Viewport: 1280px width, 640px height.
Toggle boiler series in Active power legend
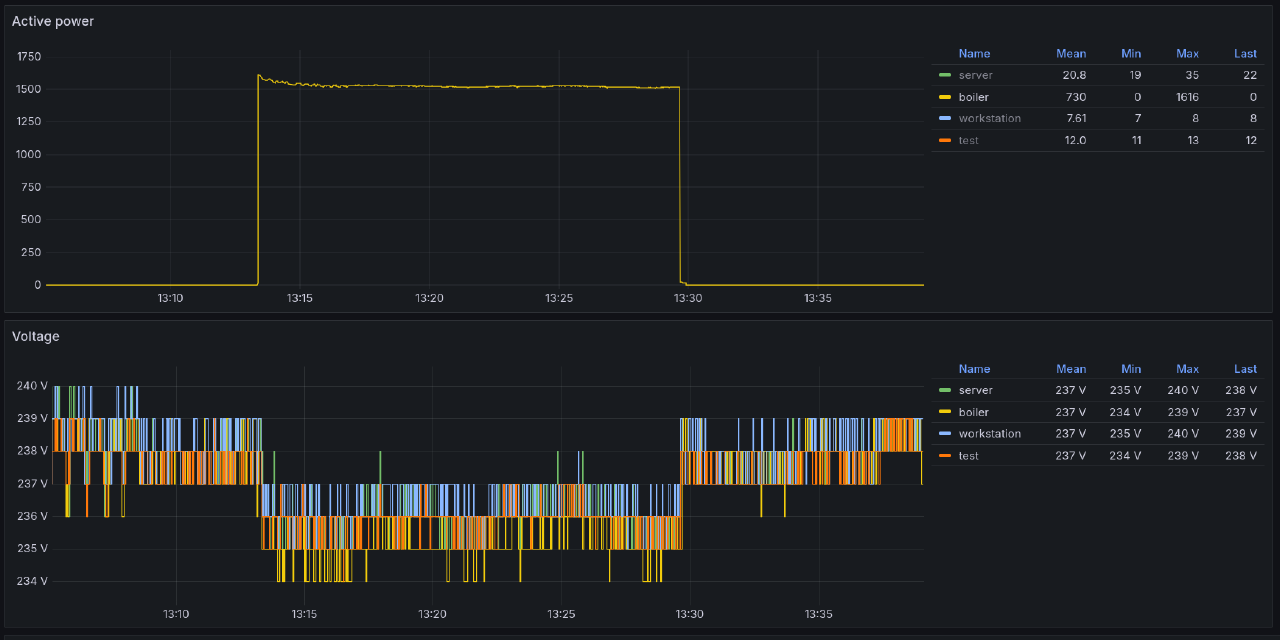point(973,97)
